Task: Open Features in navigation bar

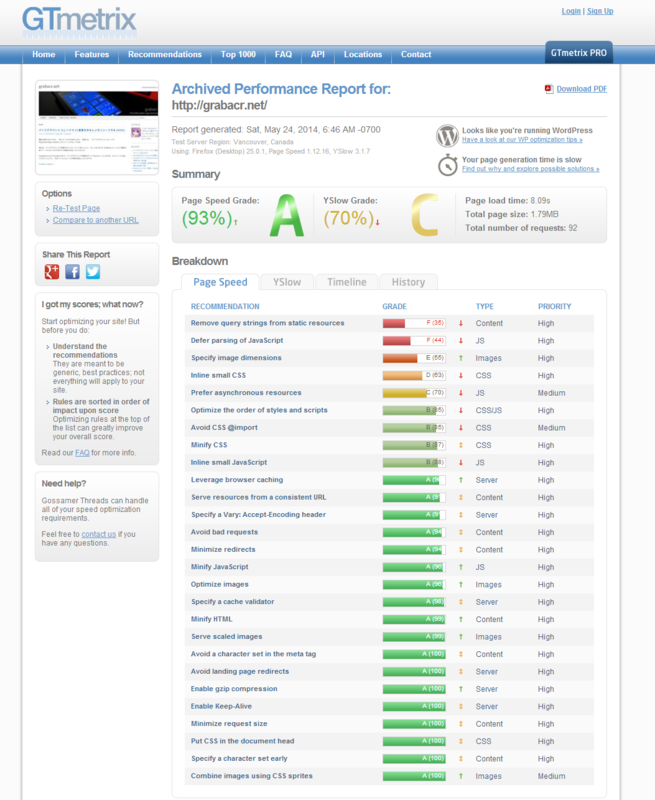Action: (92, 55)
